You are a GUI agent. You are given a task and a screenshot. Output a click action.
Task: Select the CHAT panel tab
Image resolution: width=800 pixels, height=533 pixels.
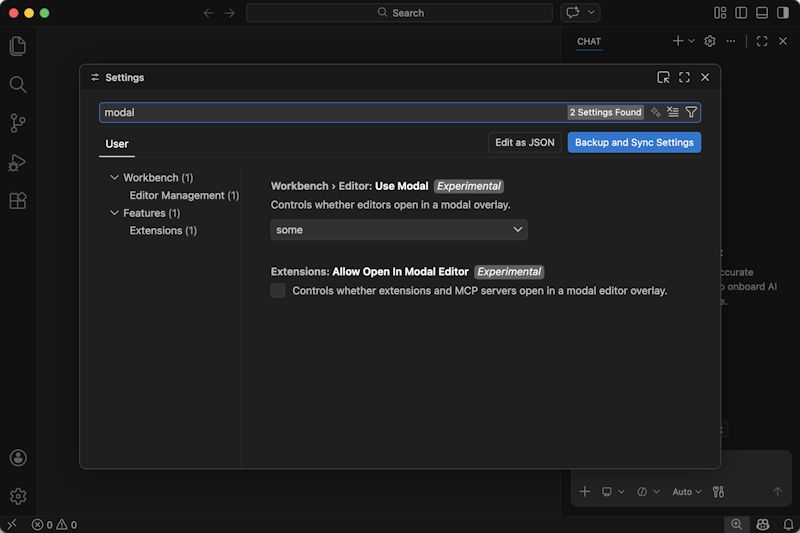[x=589, y=41]
